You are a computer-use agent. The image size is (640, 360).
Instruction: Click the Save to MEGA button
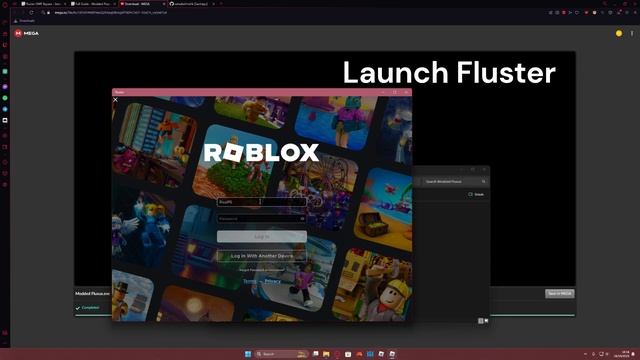pos(560,293)
